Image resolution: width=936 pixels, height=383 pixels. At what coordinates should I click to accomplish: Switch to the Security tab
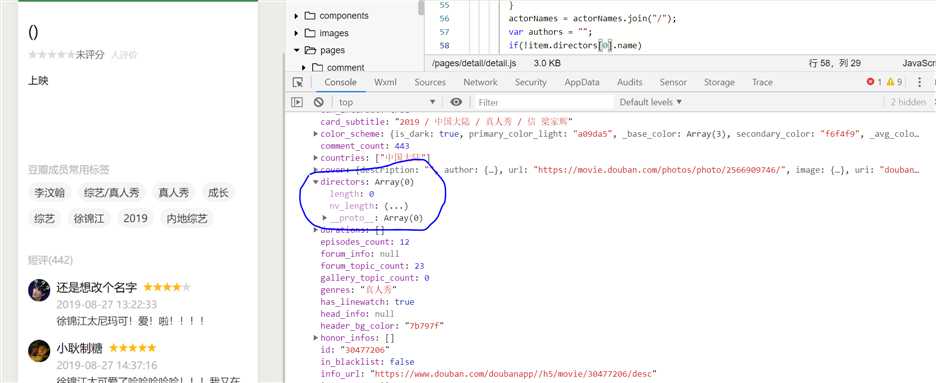click(x=531, y=82)
